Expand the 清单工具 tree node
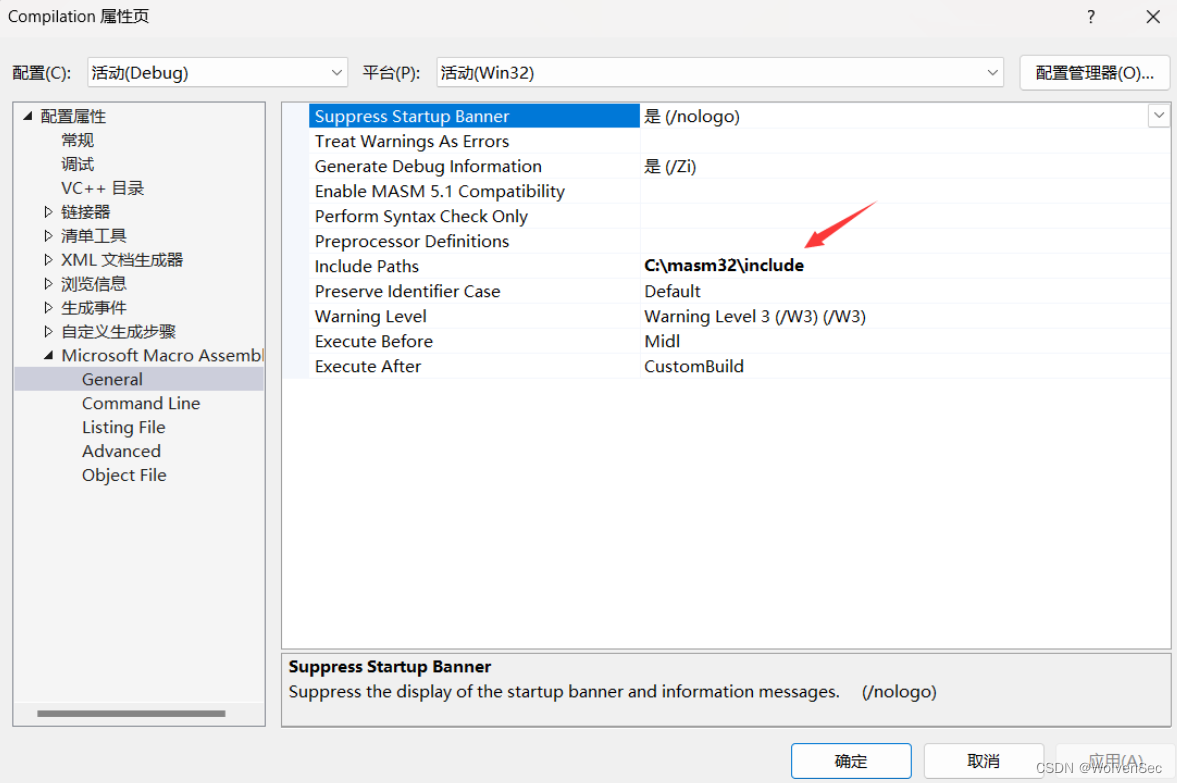This screenshot has height=783, width=1177. pos(48,236)
